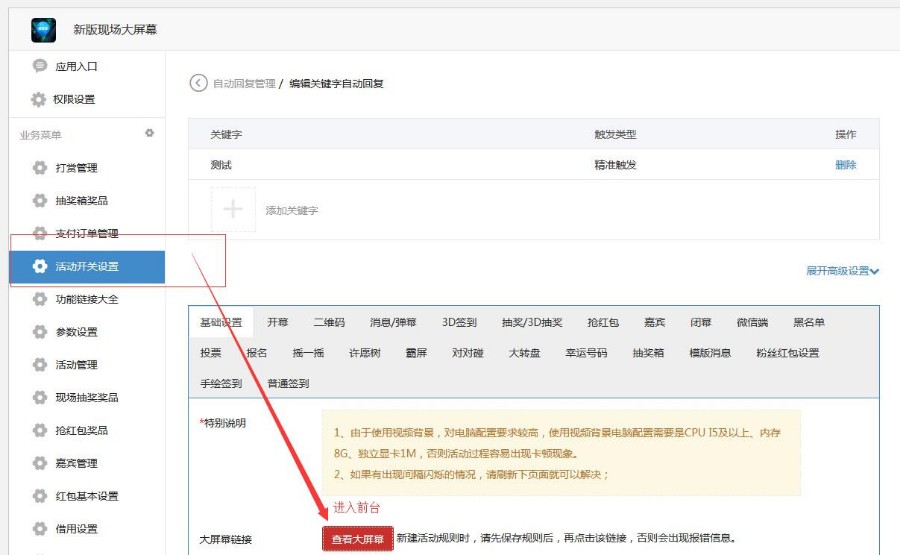Click the gear icon beside 权限设置
The height and width of the screenshot is (555, 900).
click(x=38, y=99)
